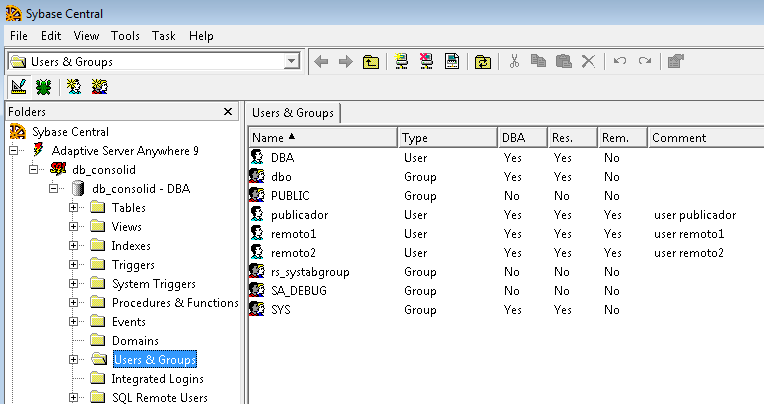764x404 pixels.
Task: Expand the Procedures & Functions node
Action: pos(74,303)
